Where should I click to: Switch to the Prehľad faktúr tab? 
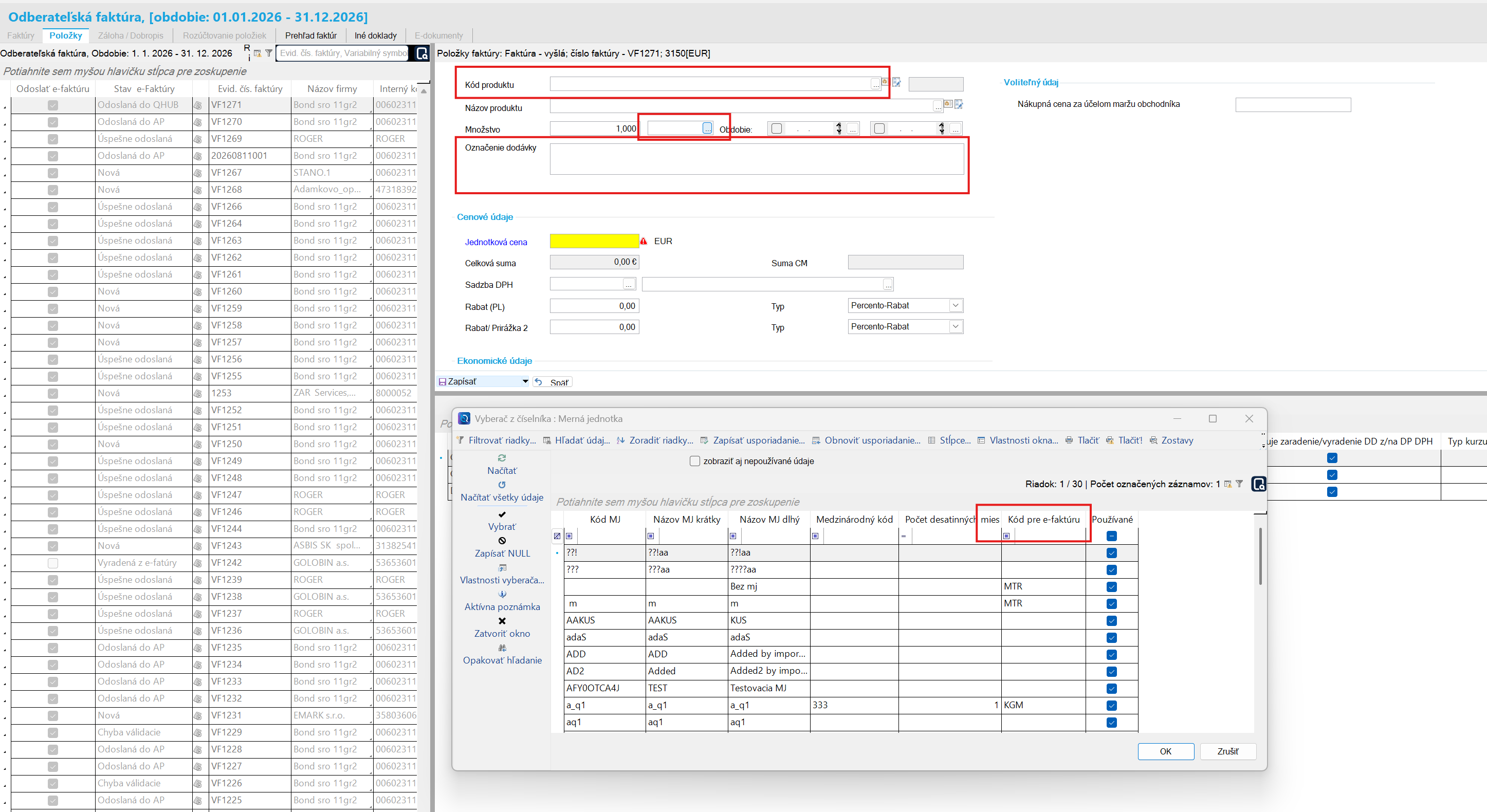pyautogui.click(x=310, y=36)
